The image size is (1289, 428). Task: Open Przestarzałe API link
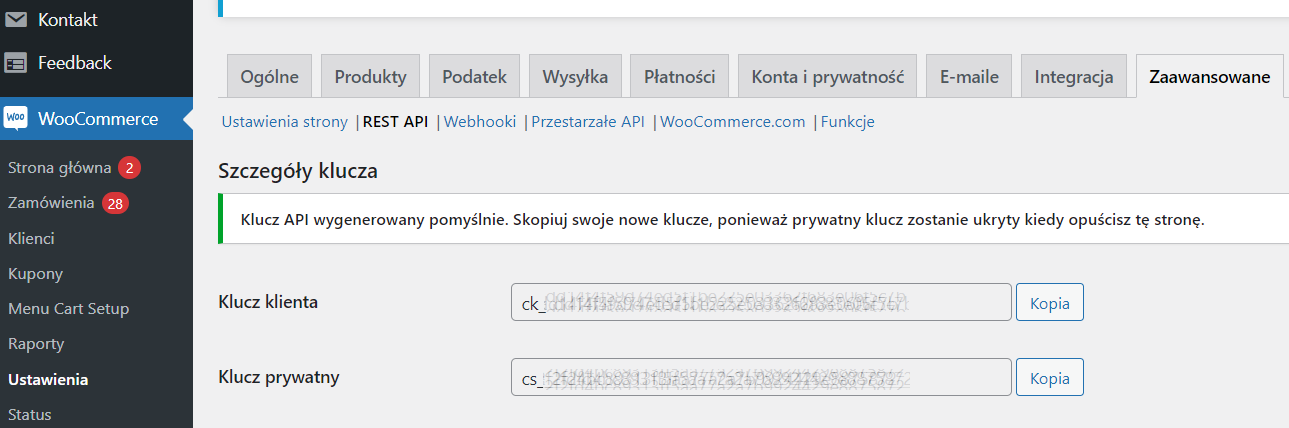click(x=588, y=122)
